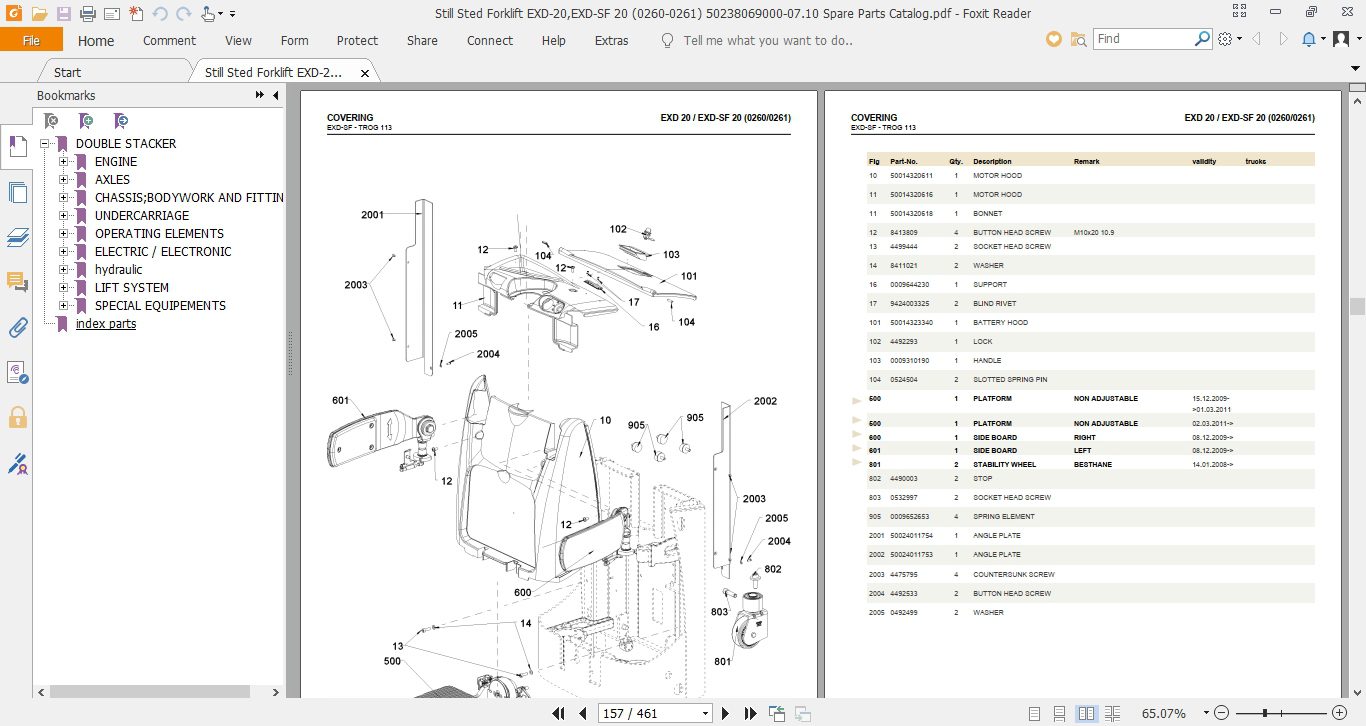Expand the CHASSIS;BODYWORK AND FITTINGS node
1366x726 pixels.
63,198
